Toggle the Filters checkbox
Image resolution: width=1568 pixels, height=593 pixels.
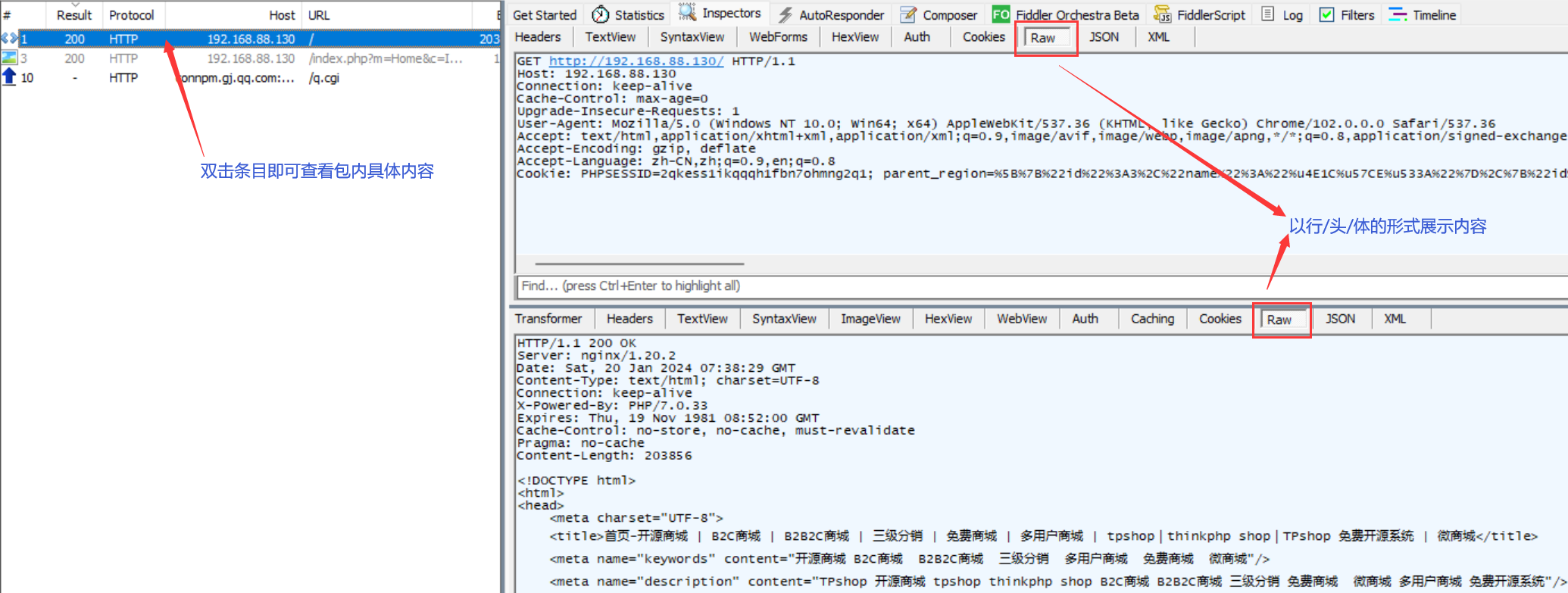click(x=1326, y=14)
